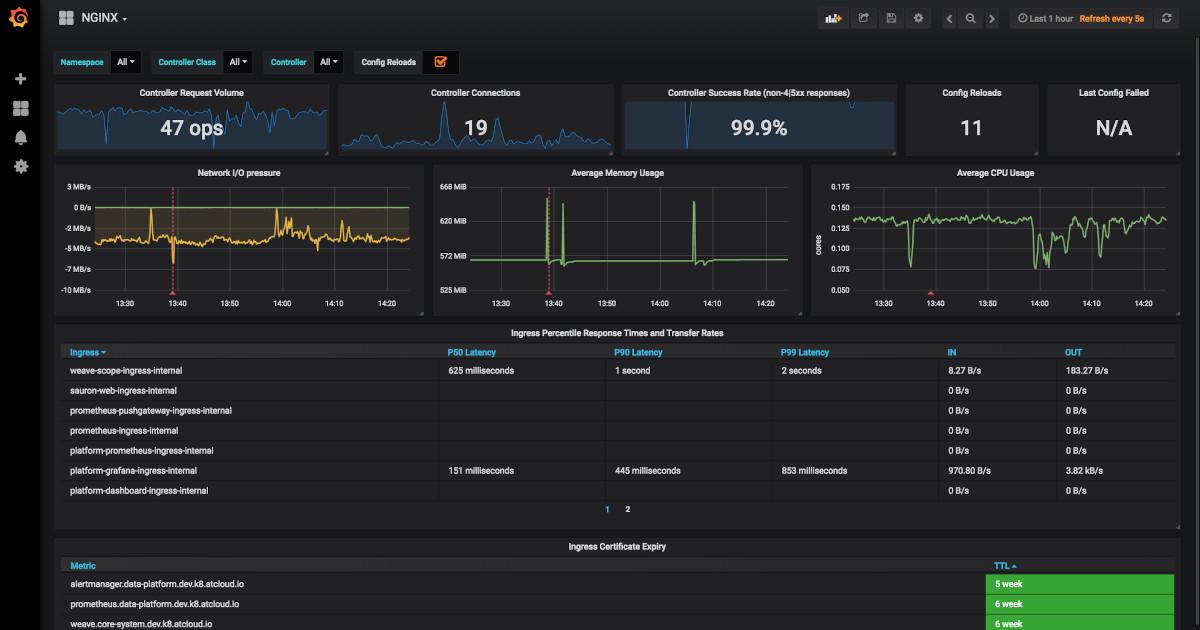Click the Save dashboard disk icon
Image resolution: width=1200 pixels, height=630 pixels.
[890, 18]
